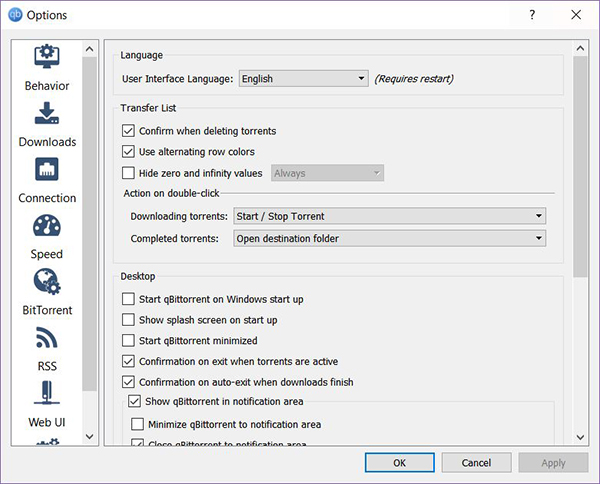Viewport: 600px width, 484px height.
Task: Enable Minimize qBittorrent to notification area
Action: coord(137,424)
